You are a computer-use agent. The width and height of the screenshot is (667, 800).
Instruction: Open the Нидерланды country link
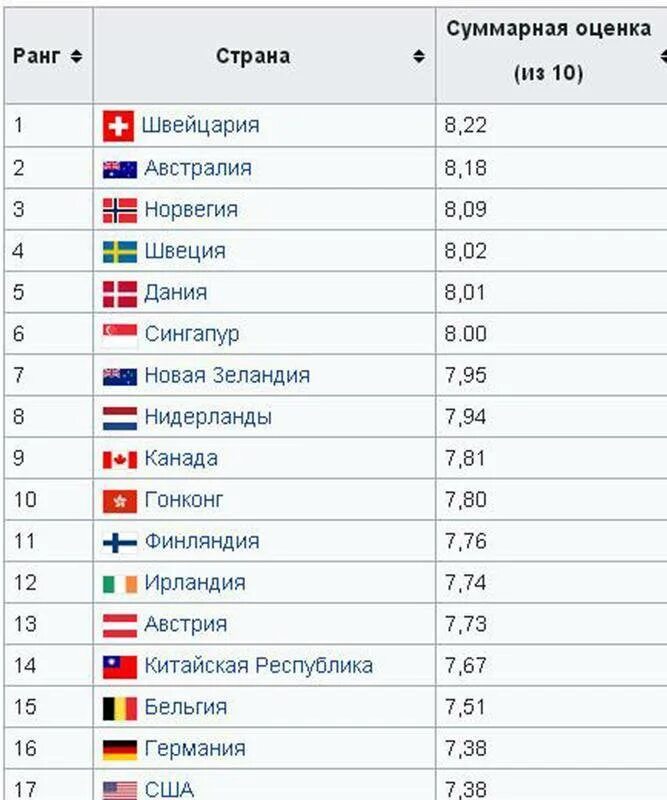tap(208, 417)
